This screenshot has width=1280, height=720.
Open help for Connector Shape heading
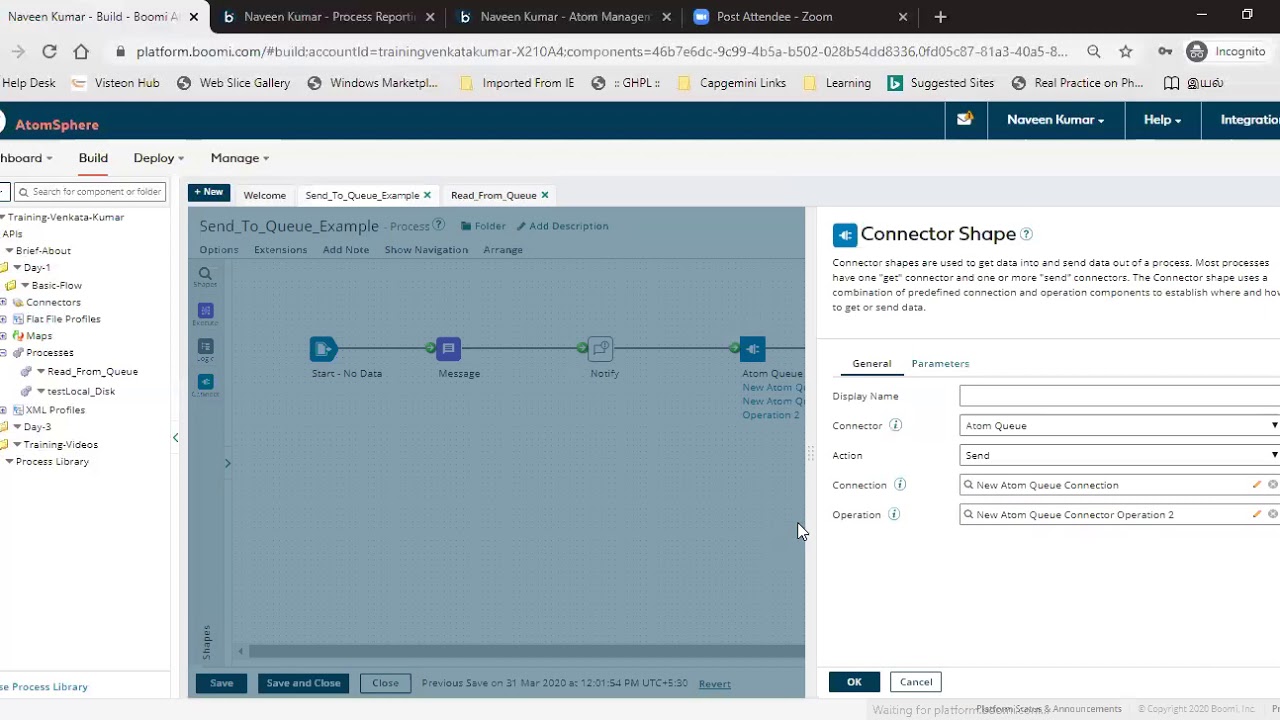tap(1026, 234)
